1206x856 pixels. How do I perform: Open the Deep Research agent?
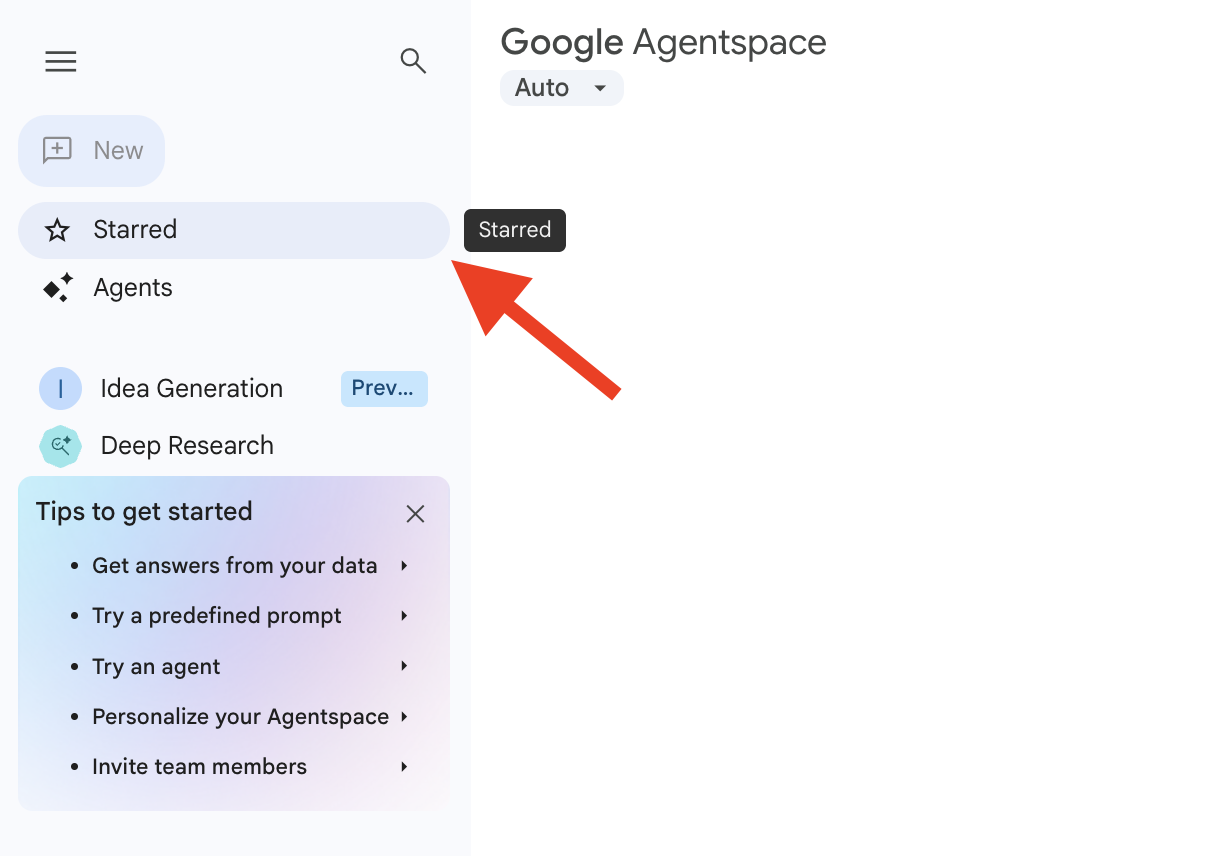(187, 446)
